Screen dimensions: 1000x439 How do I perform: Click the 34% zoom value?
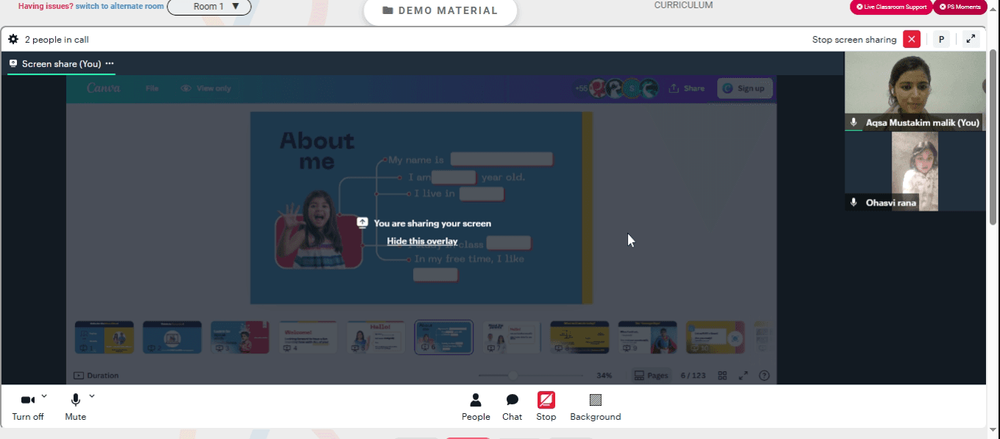click(x=604, y=376)
